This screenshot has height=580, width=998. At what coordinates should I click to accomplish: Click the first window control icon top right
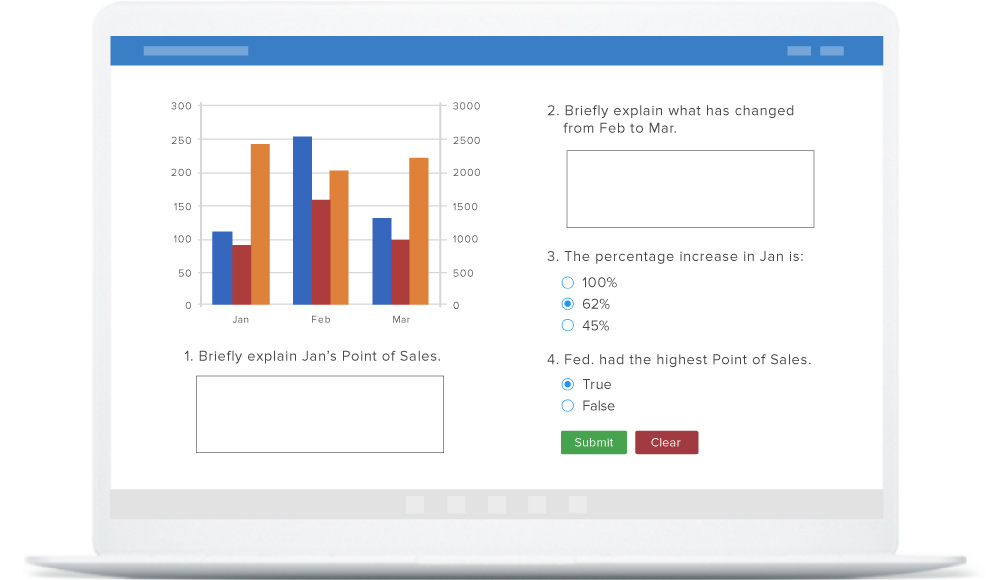(x=798, y=50)
